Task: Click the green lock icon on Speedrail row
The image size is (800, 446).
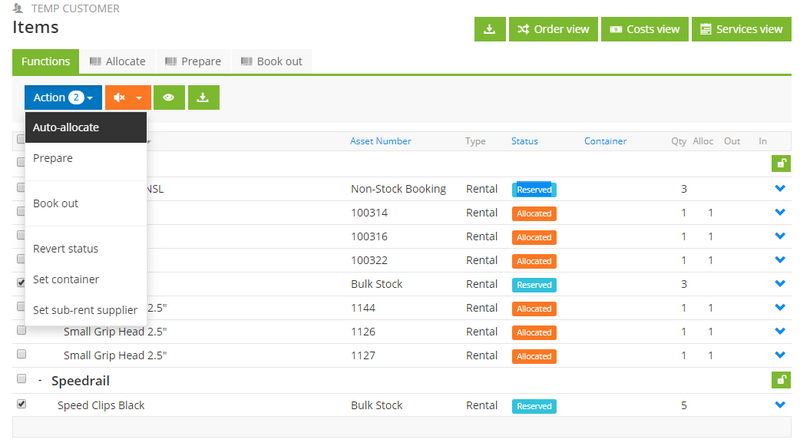Action: [x=780, y=380]
